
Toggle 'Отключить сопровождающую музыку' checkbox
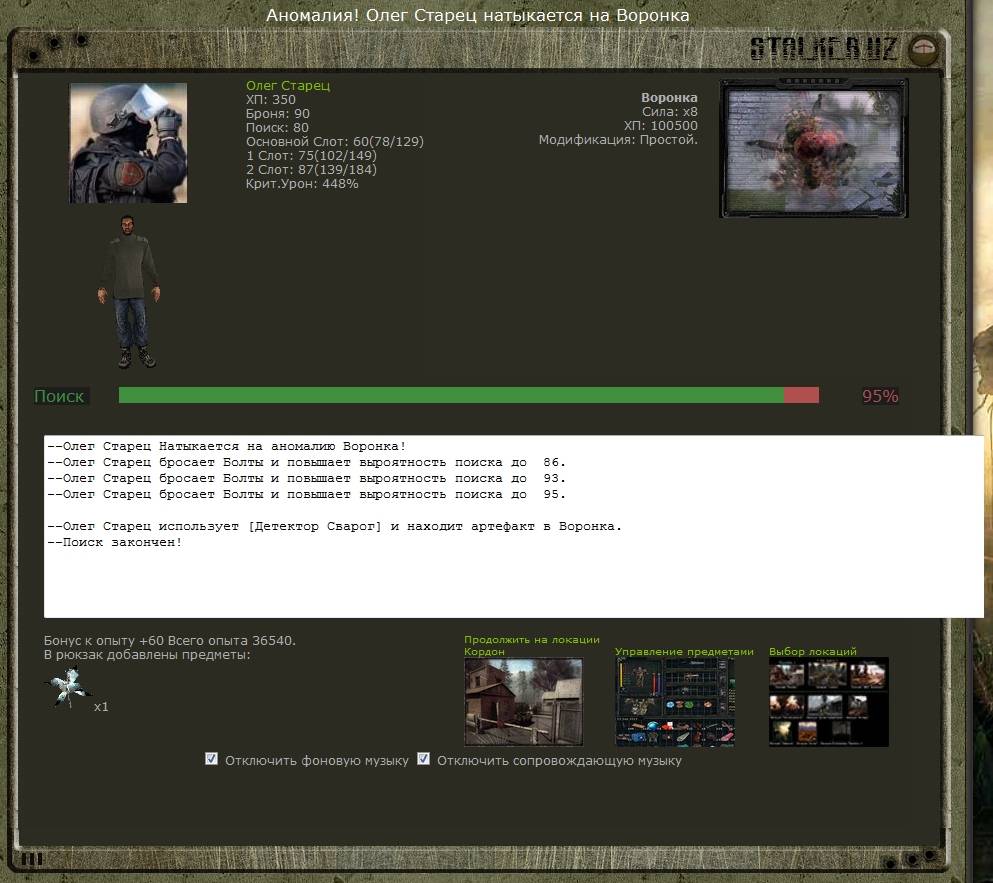424,759
